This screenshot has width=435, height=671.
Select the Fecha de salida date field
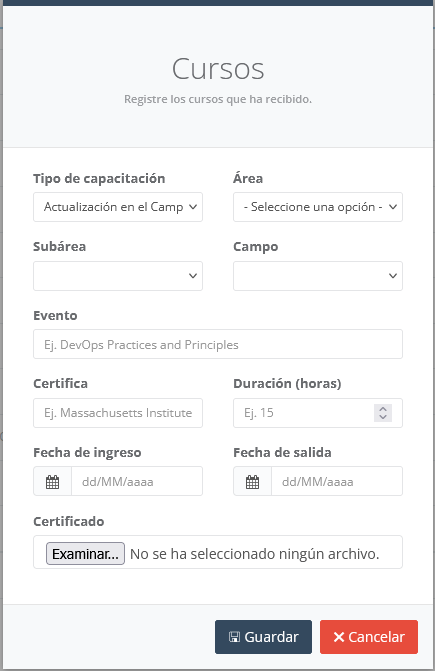(337, 481)
